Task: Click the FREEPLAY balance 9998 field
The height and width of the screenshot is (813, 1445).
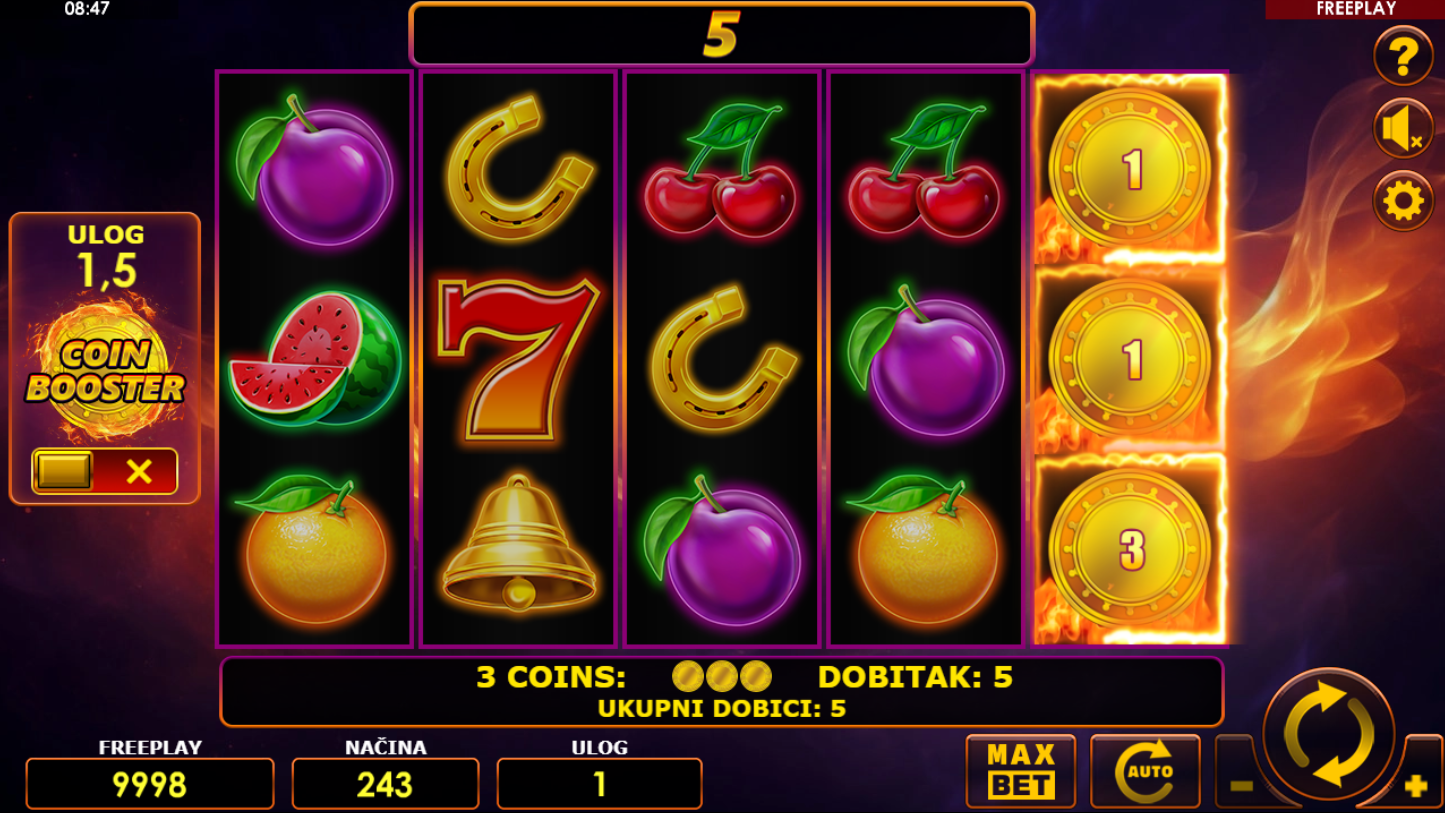Action: click(150, 783)
